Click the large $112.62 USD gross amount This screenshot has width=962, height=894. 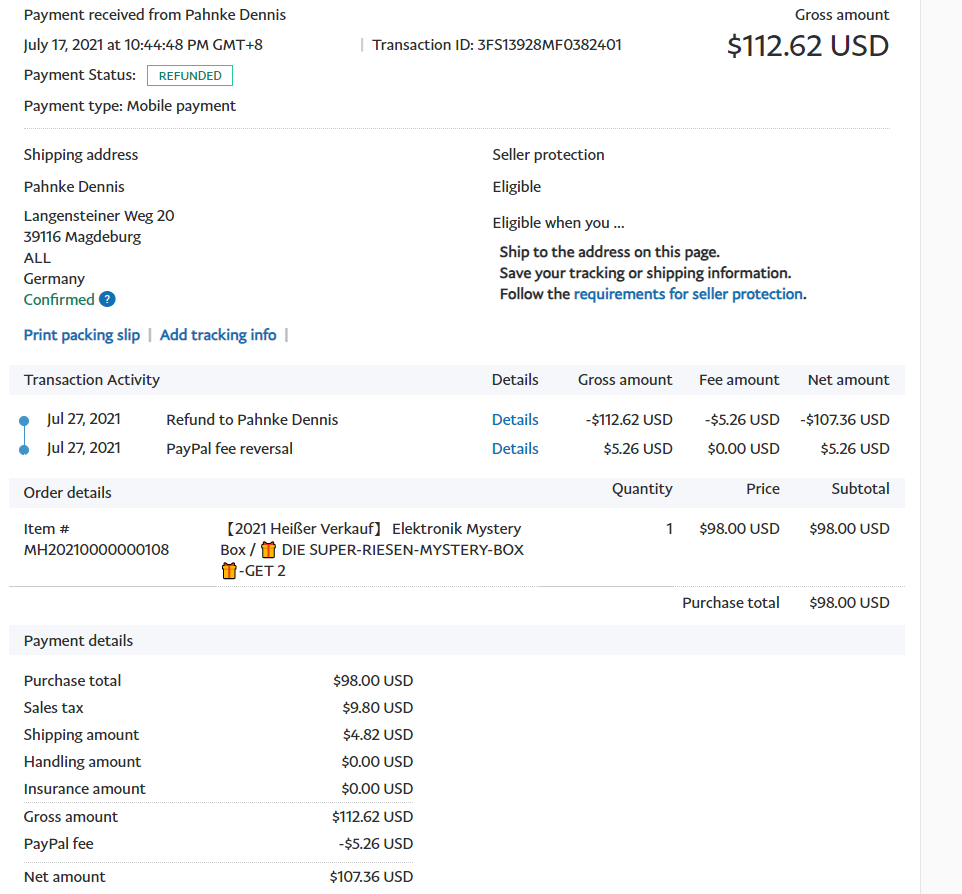click(x=807, y=46)
